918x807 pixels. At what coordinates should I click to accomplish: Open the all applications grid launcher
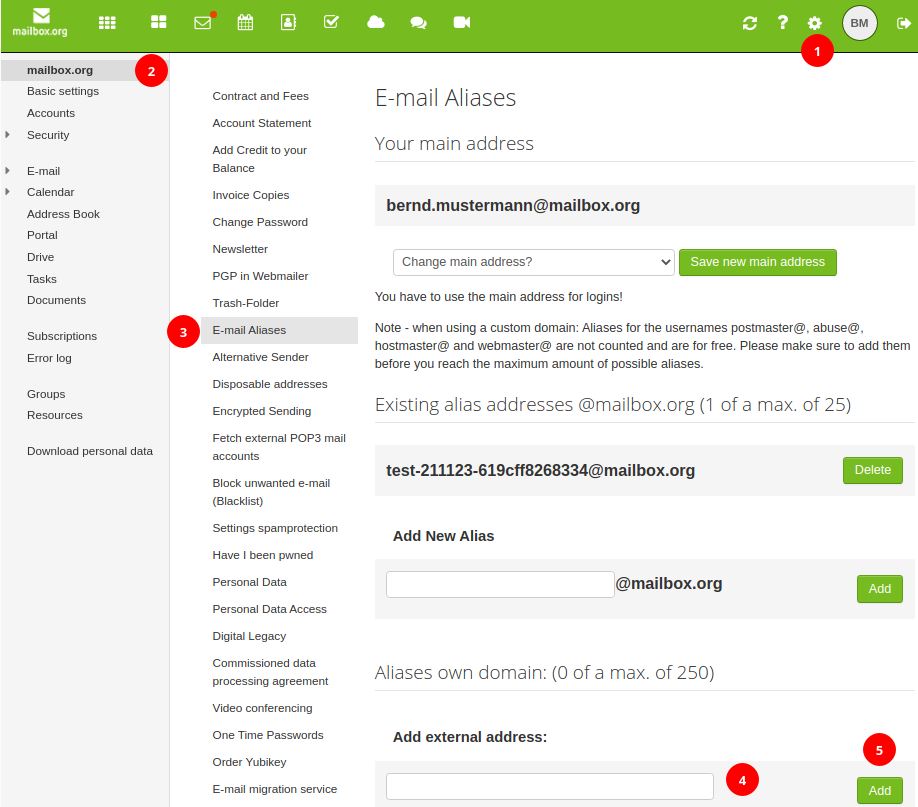pos(107,23)
